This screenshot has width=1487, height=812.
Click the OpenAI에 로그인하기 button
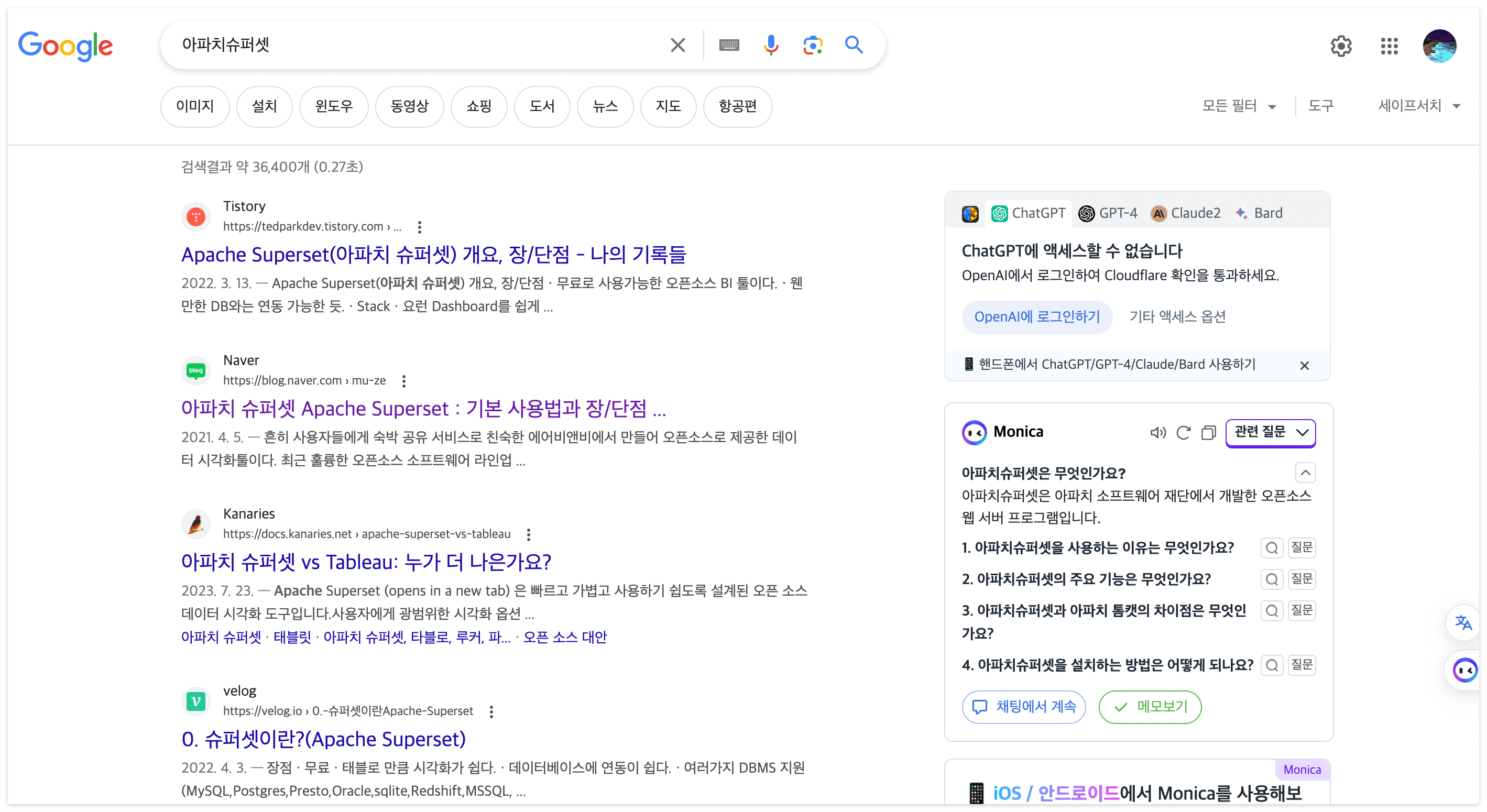point(1037,317)
